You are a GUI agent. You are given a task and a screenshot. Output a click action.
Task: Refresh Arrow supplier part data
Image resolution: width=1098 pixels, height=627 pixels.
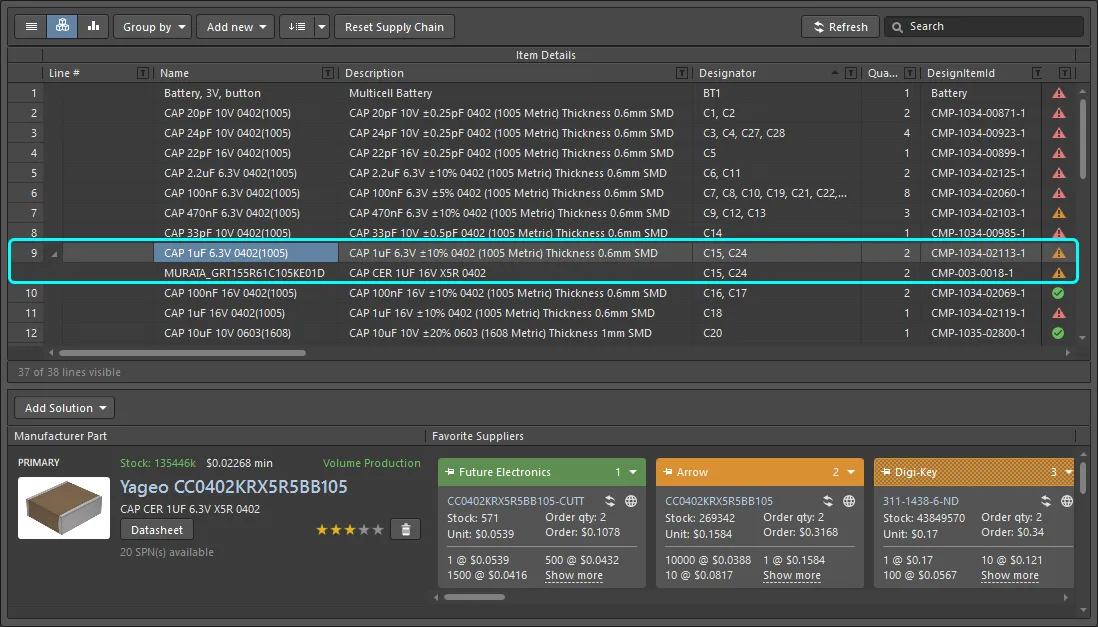[828, 501]
